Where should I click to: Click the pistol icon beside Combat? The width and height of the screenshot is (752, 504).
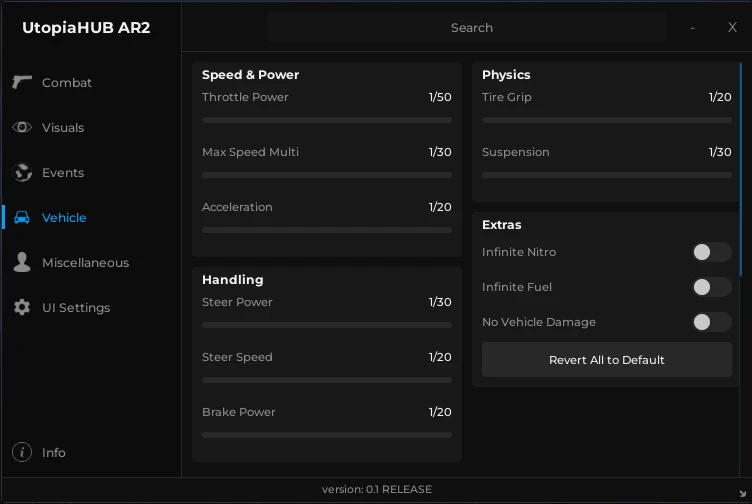(22, 82)
